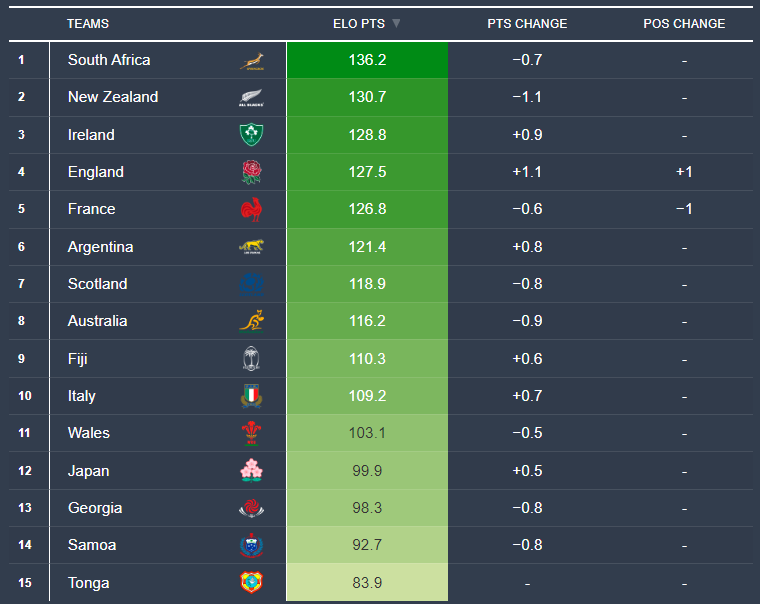Click the Italy tricolor shield crest
This screenshot has width=760, height=604.
(251, 396)
